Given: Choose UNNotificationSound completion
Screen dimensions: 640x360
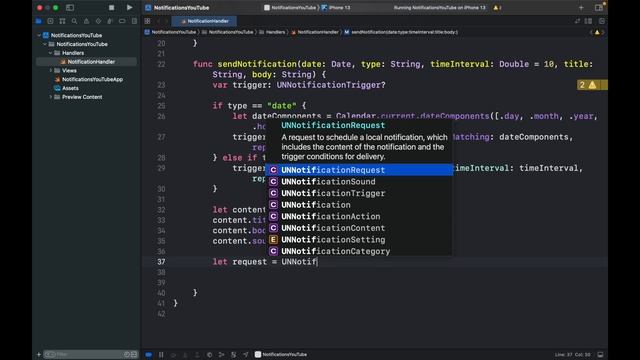Looking at the screenshot, I should pos(360,182).
